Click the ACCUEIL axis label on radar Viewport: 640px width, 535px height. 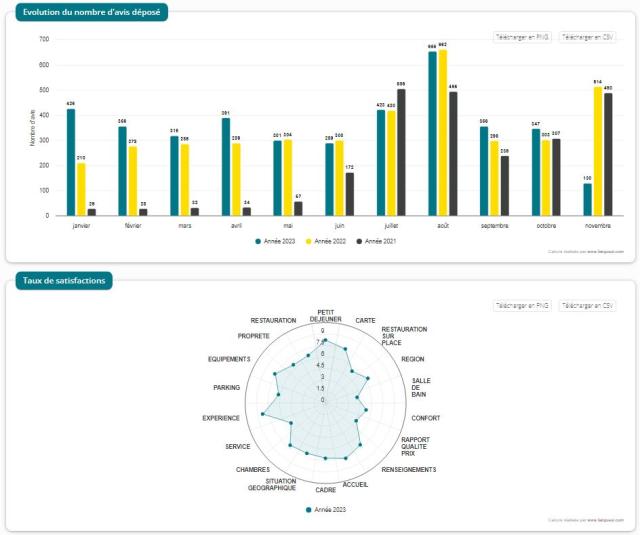pyautogui.click(x=355, y=484)
